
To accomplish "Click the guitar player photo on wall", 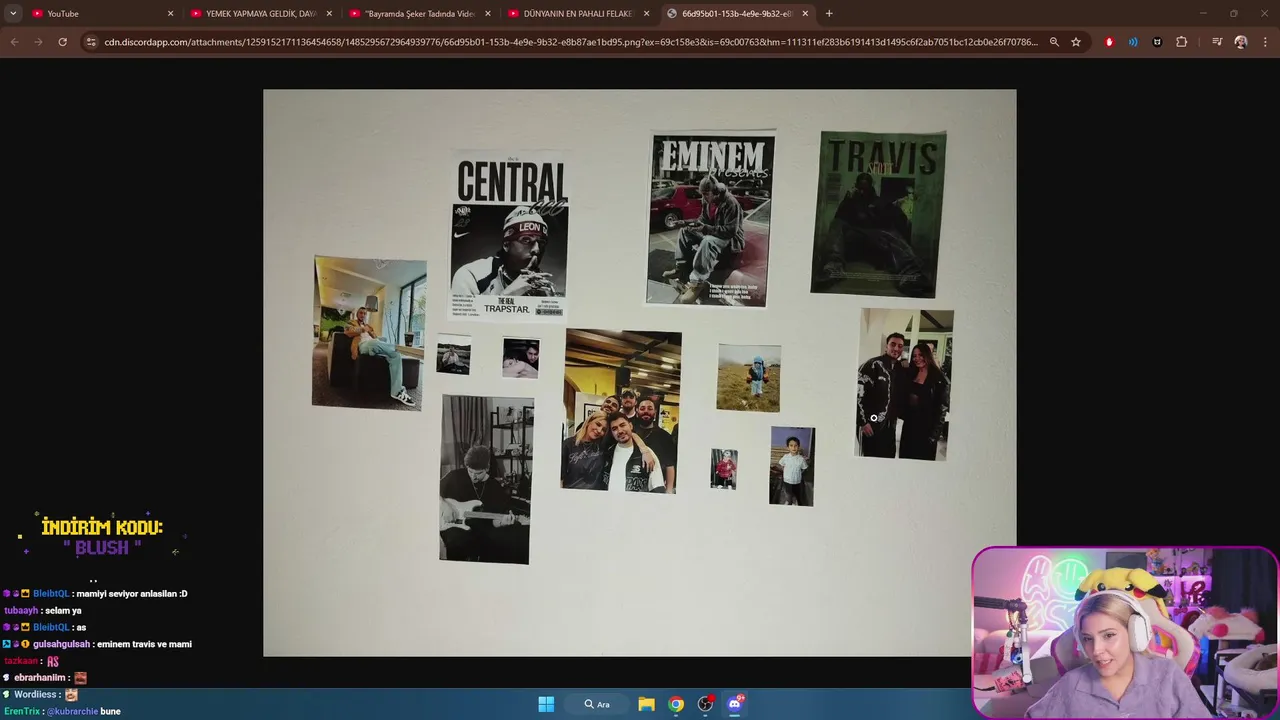I will (486, 479).
